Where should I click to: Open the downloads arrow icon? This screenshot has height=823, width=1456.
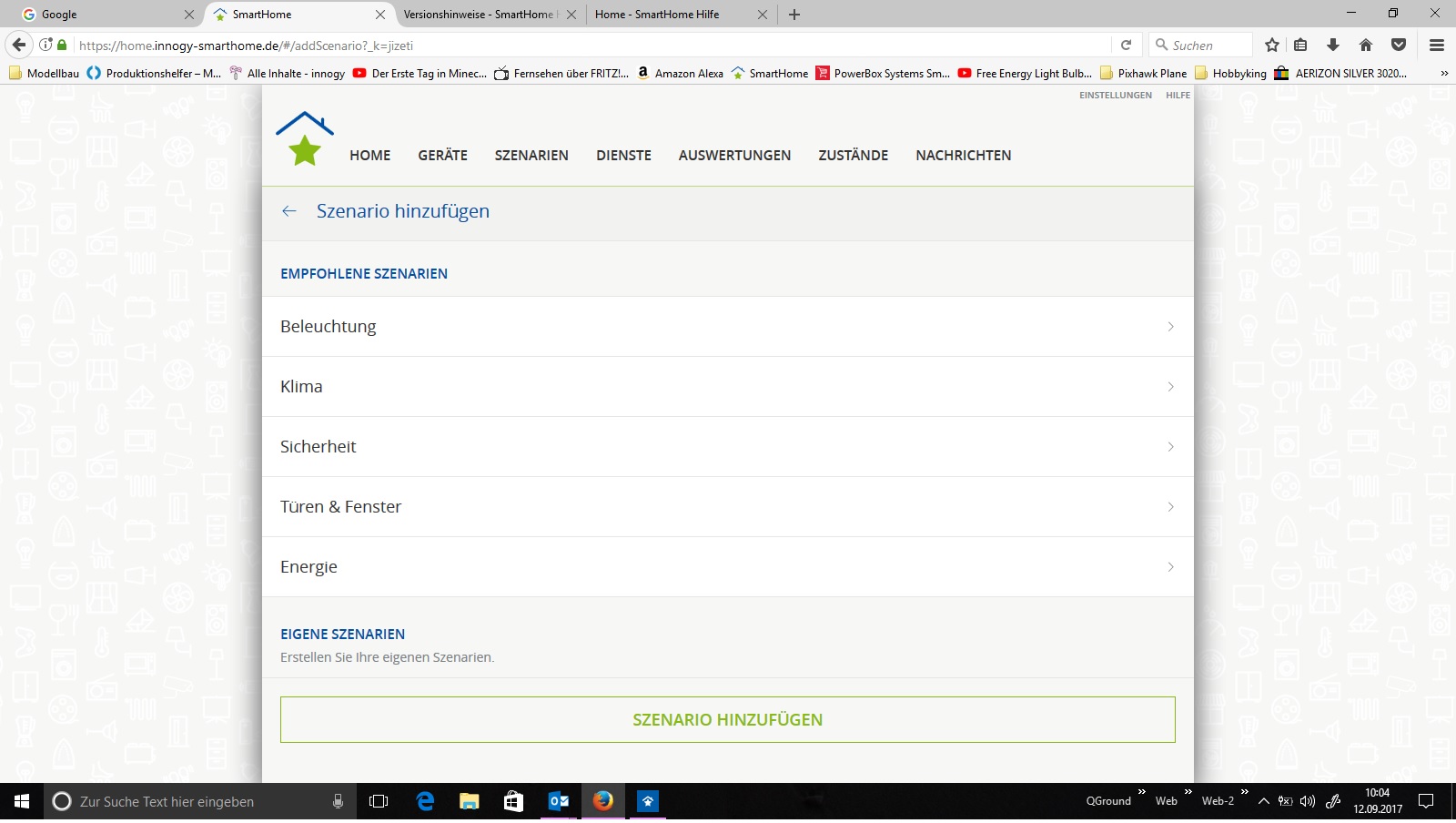(x=1333, y=45)
